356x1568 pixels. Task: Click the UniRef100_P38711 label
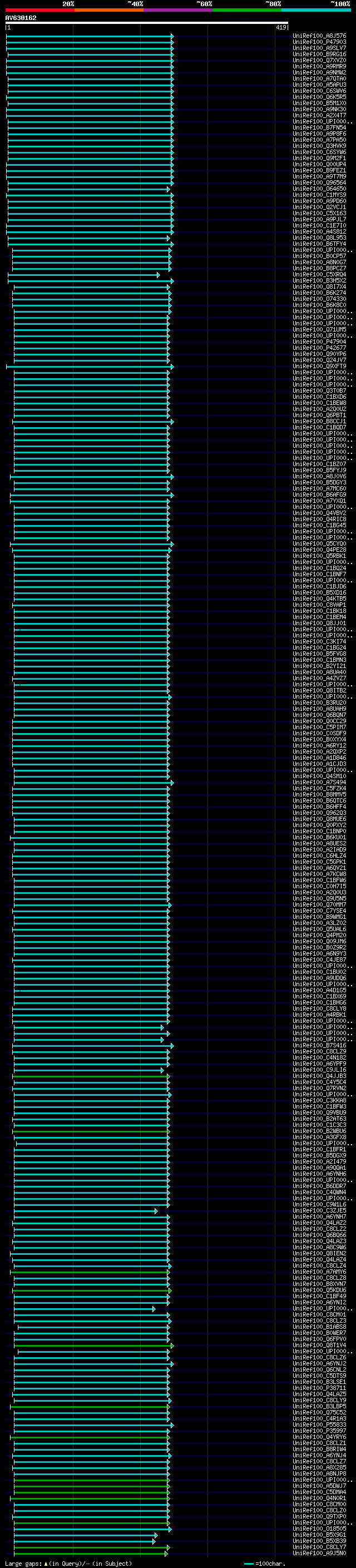click(319, 1388)
